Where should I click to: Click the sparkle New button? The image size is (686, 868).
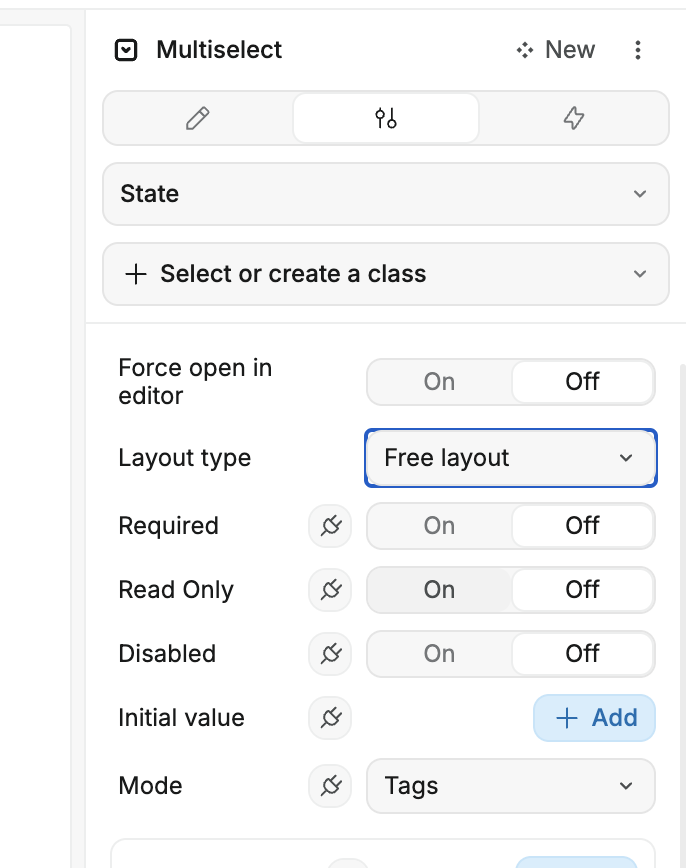556,50
